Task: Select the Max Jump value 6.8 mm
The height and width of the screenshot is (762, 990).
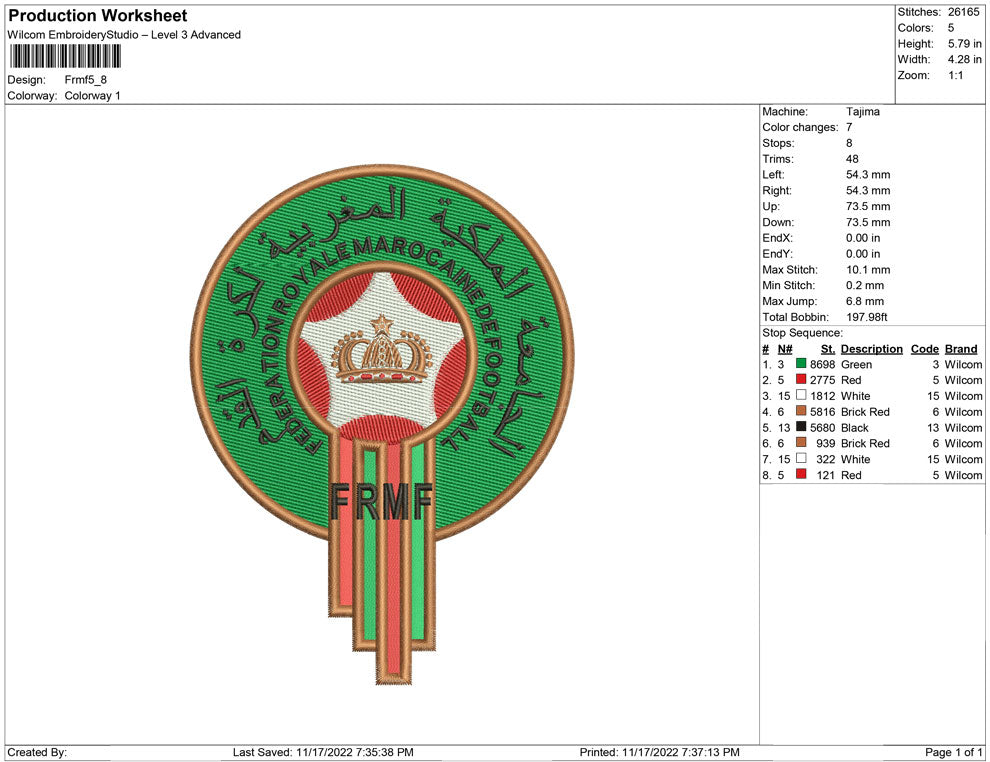Action: 865,301
